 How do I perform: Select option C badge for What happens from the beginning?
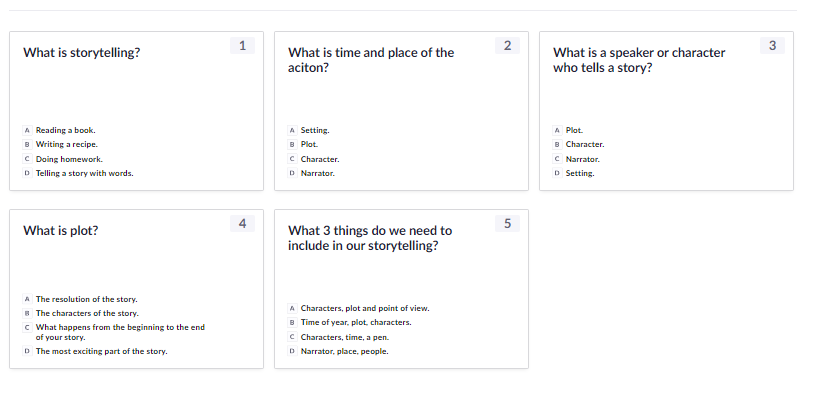tap(27, 327)
